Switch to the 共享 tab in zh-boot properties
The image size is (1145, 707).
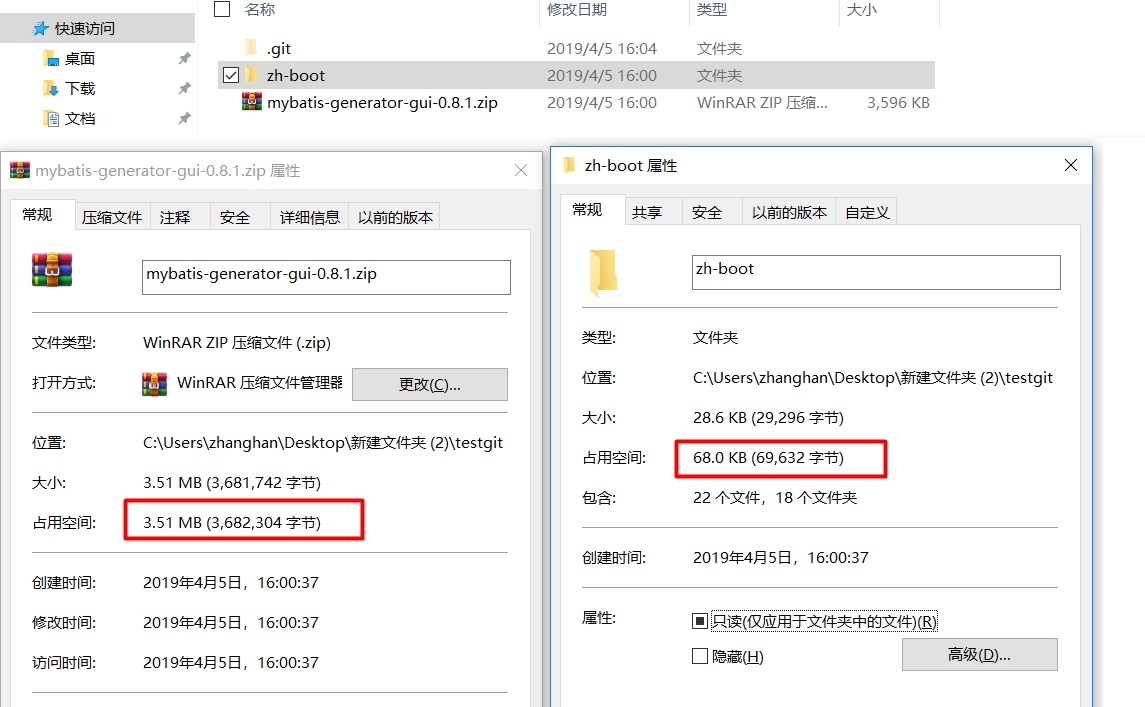pos(647,213)
